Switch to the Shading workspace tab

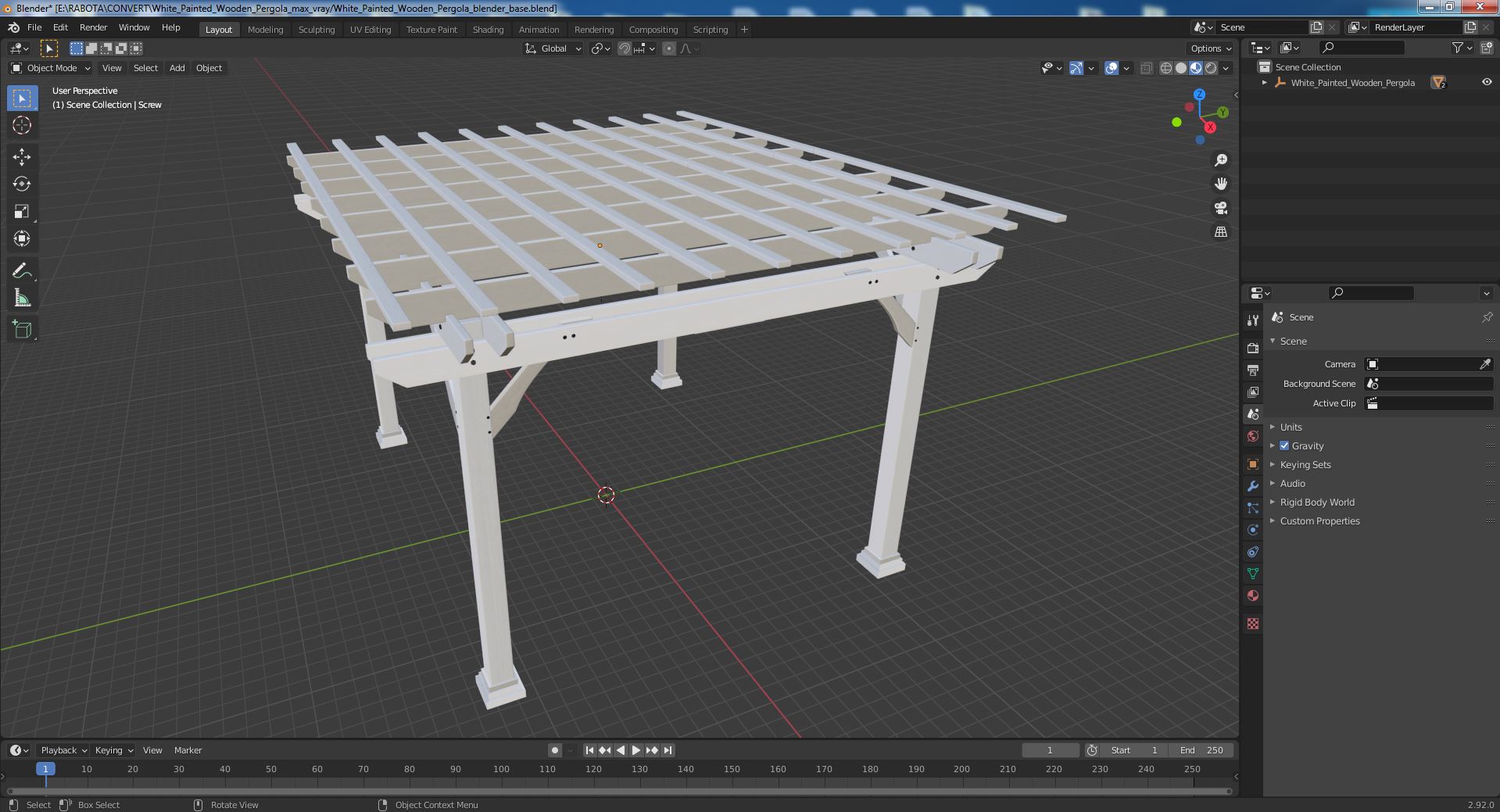point(488,29)
